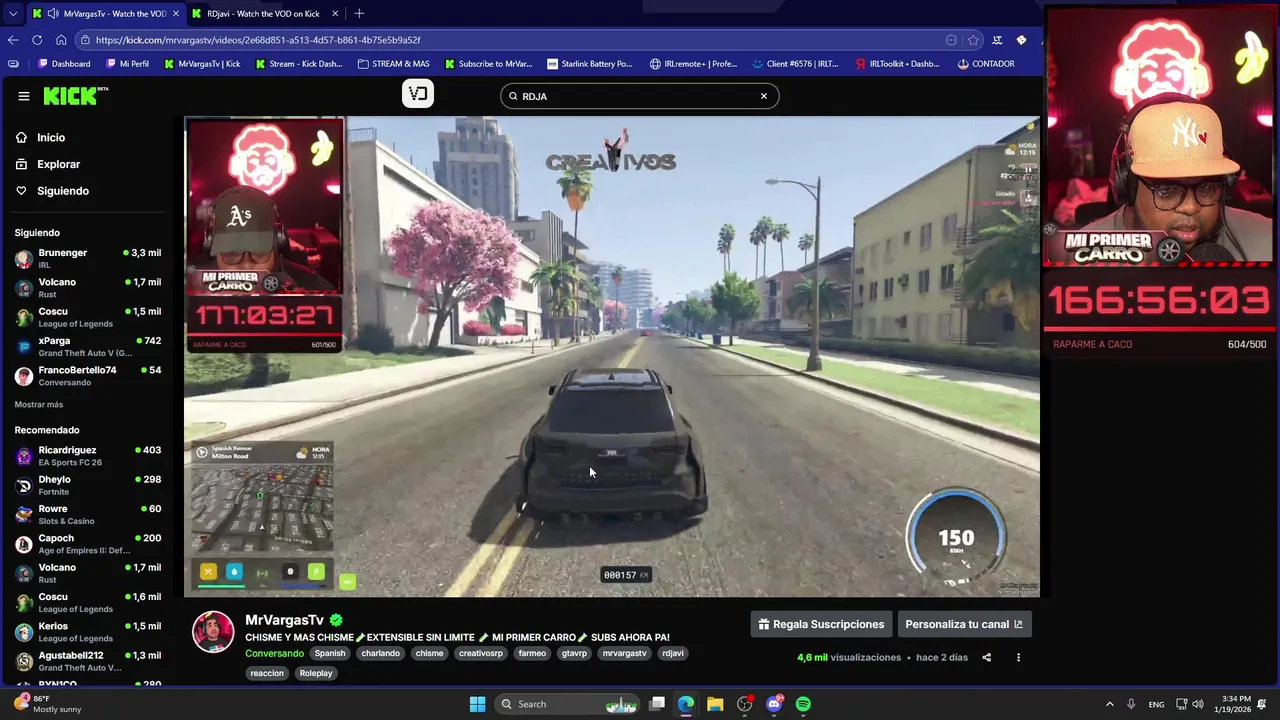Open recommended channel Capoch
Screen dimensions: 1280x720
pos(88,544)
